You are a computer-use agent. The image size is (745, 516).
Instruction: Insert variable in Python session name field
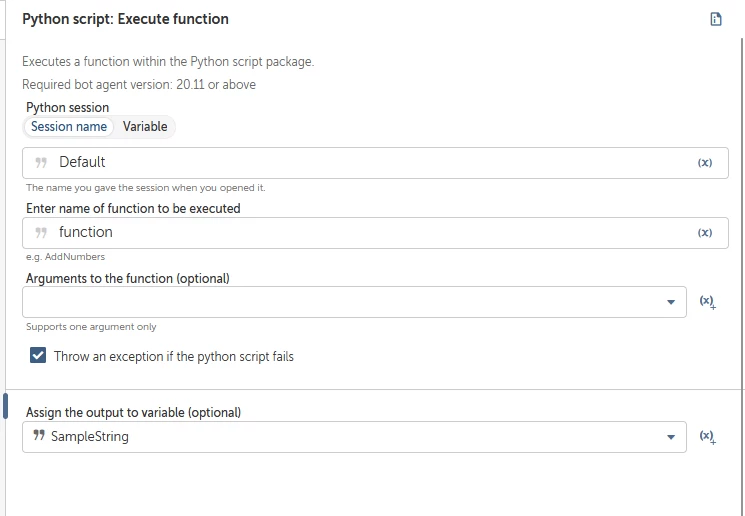pyautogui.click(x=705, y=163)
